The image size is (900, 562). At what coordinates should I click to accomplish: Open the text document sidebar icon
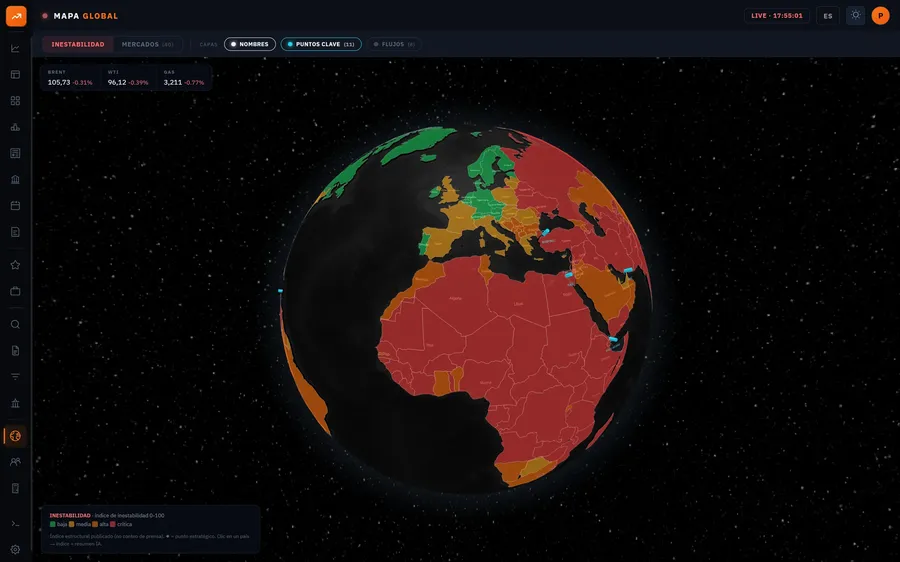click(15, 232)
